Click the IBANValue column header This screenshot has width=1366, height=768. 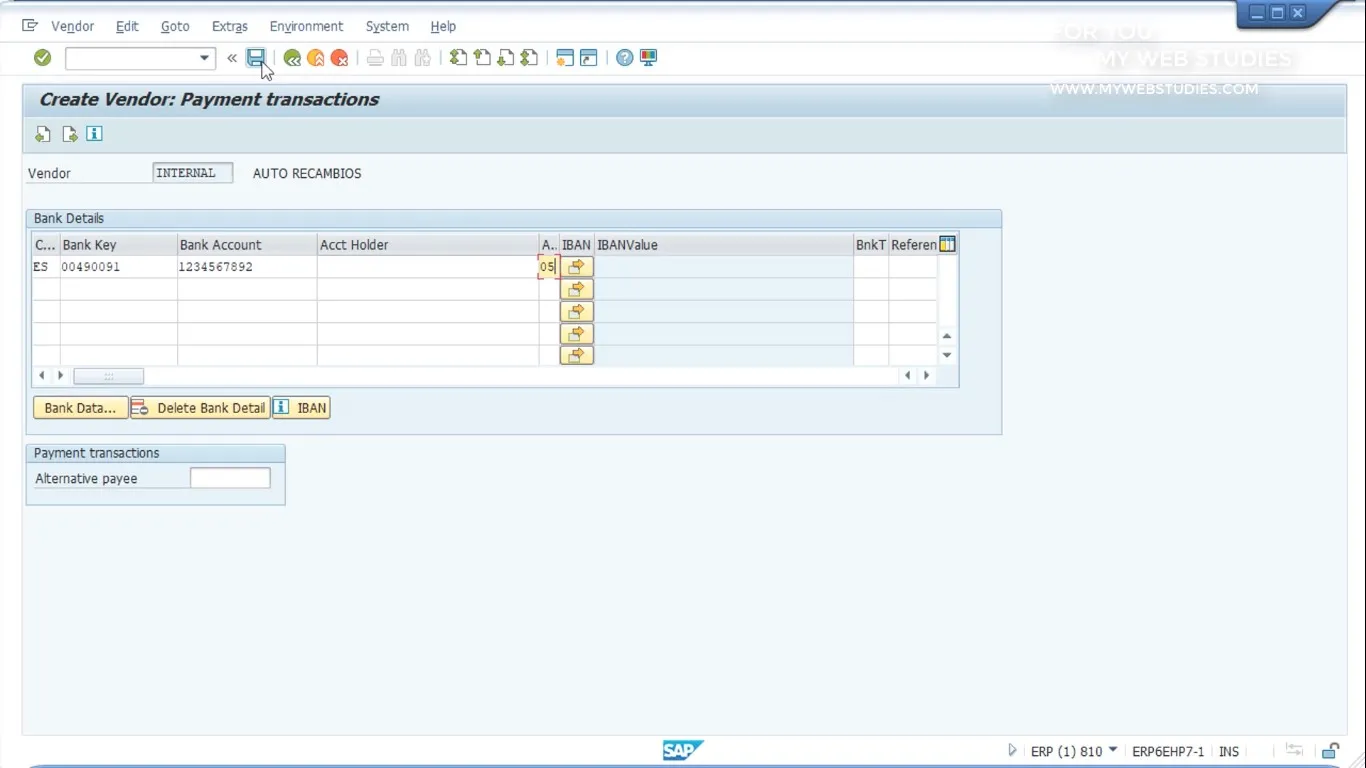pos(724,245)
